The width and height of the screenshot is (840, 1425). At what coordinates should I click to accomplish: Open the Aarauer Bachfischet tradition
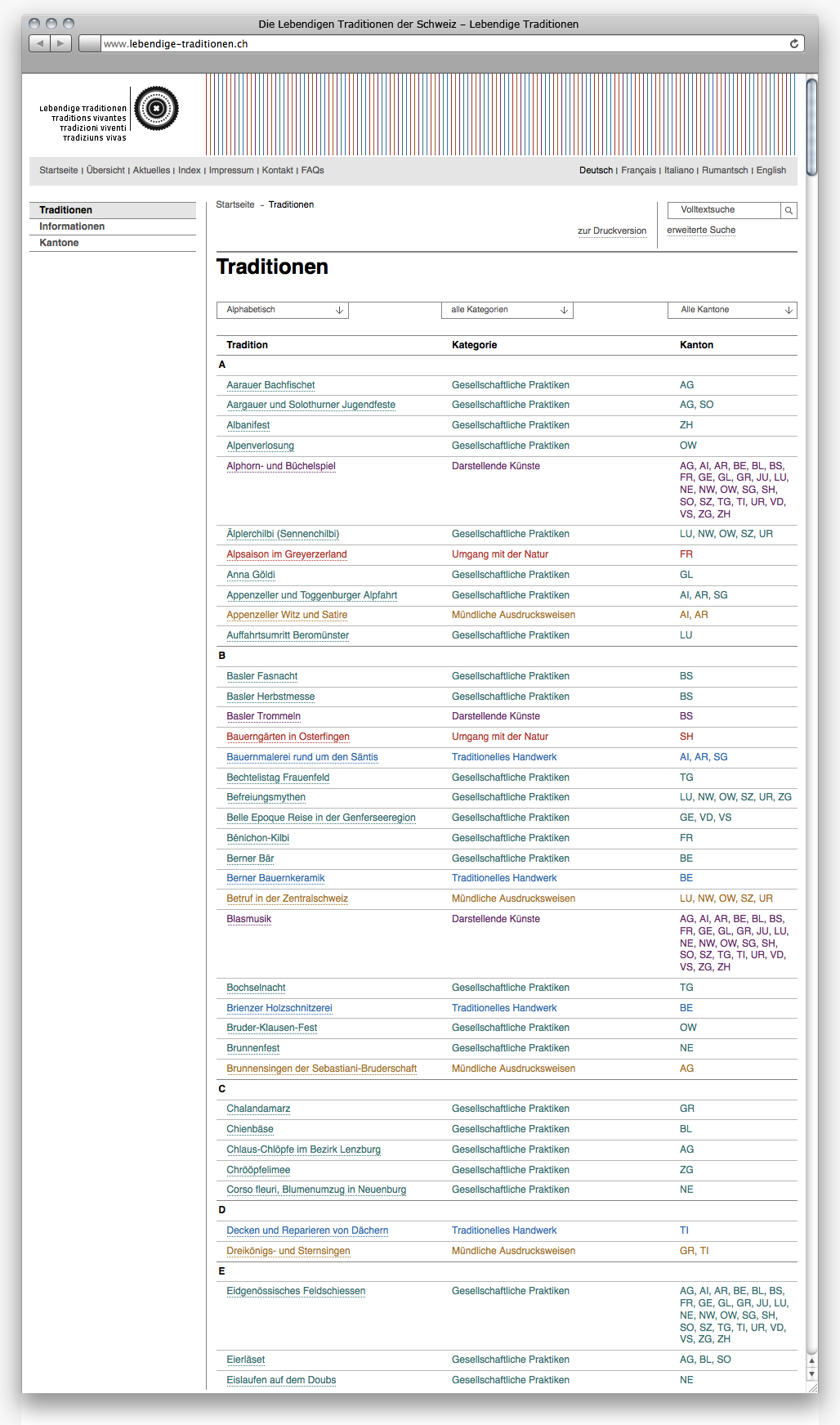point(270,385)
